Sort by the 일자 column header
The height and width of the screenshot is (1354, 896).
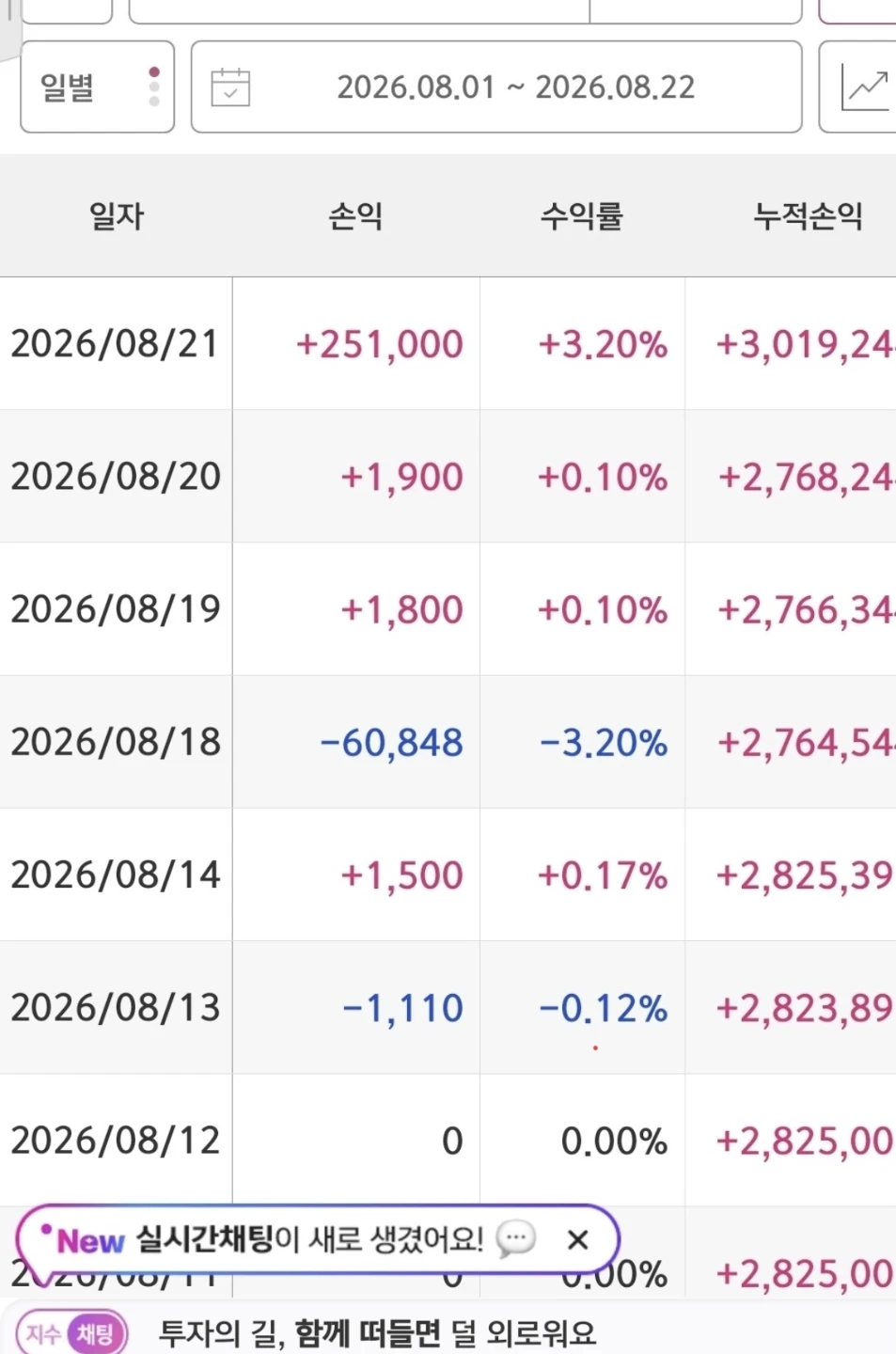(x=117, y=215)
